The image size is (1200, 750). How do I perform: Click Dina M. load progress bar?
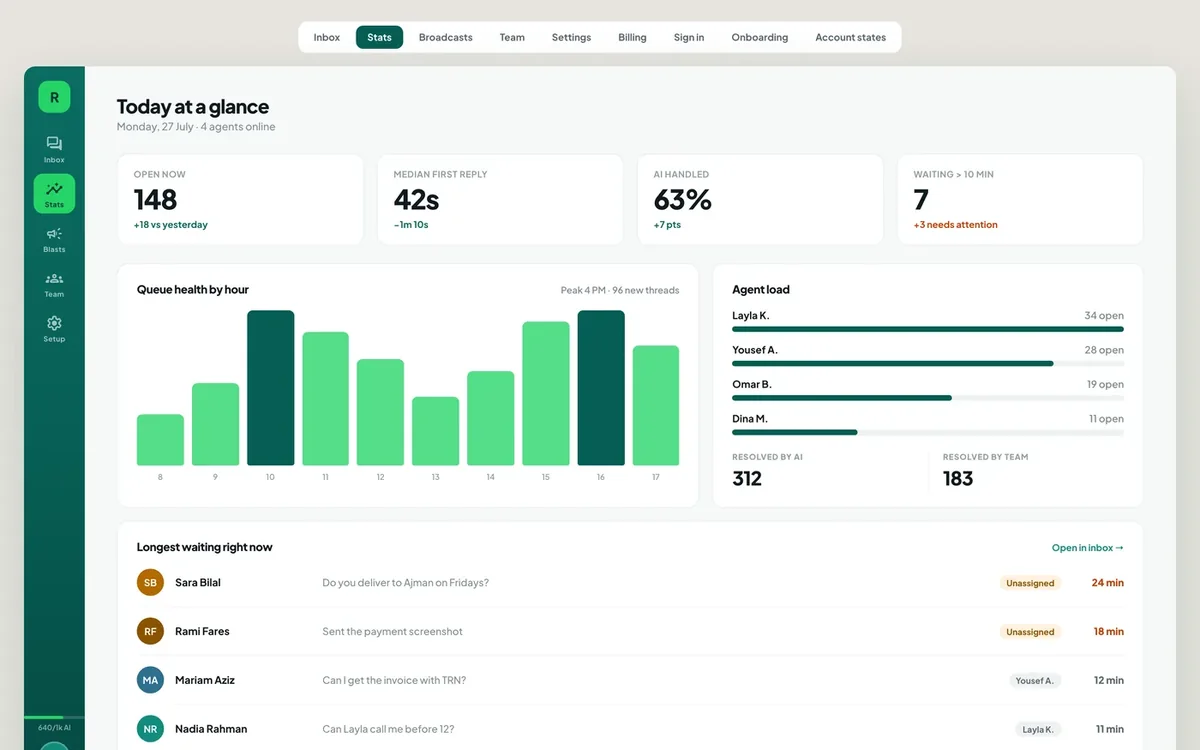pyautogui.click(x=928, y=432)
